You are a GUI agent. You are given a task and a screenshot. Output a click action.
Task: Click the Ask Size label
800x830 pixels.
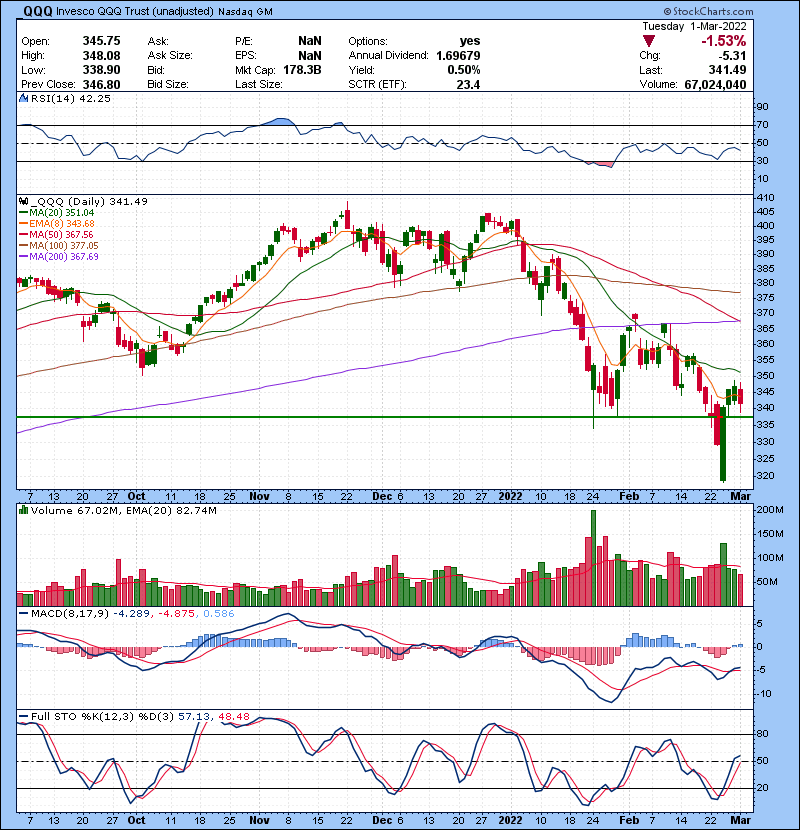[170, 56]
